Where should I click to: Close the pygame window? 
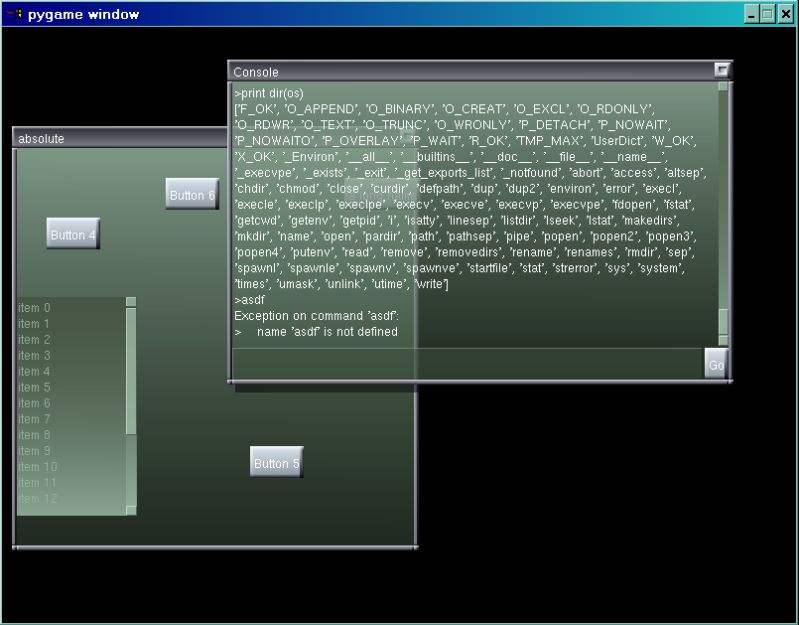pyautogui.click(x=786, y=14)
